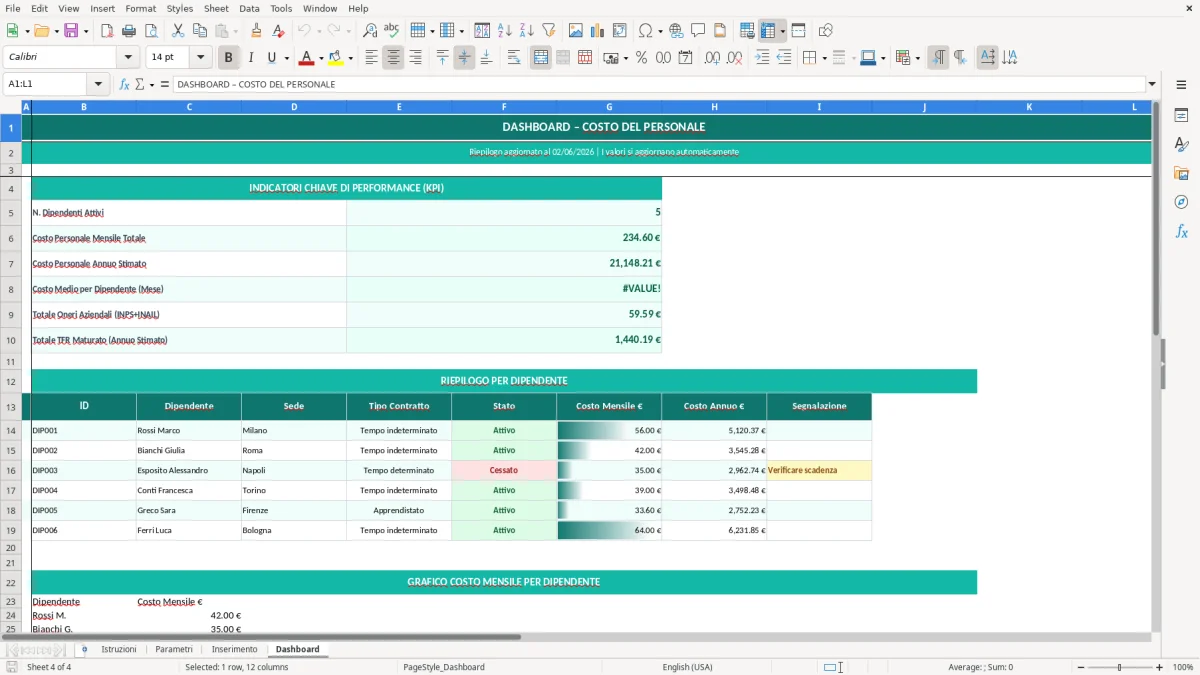Screen dimensions: 1200x675
Task: Click the Print icon
Action: 130,31
